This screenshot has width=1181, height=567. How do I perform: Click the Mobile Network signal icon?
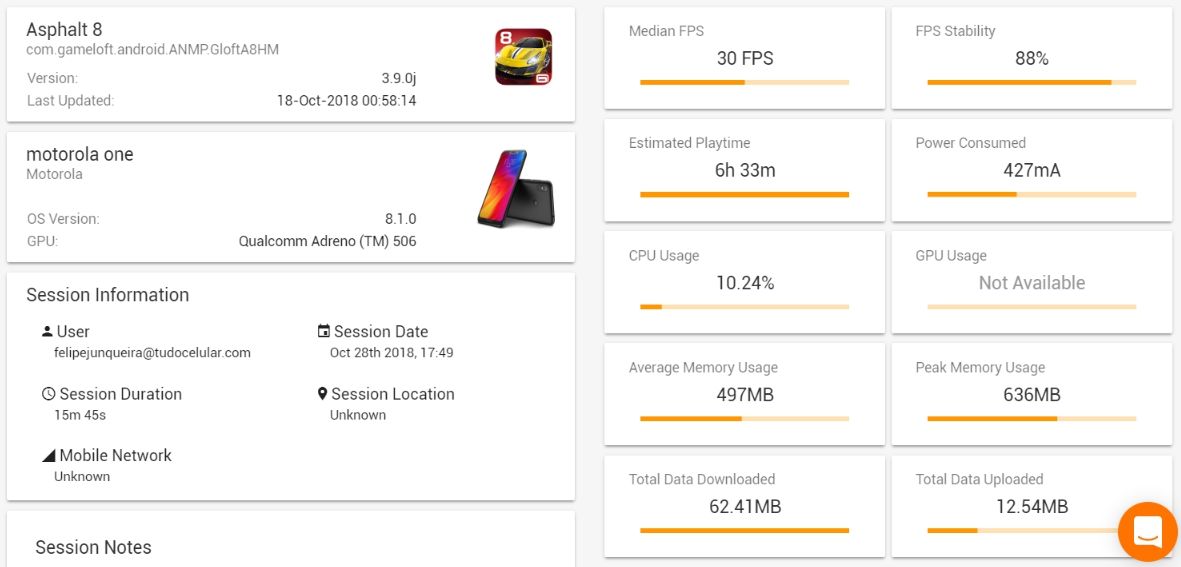[x=48, y=456]
